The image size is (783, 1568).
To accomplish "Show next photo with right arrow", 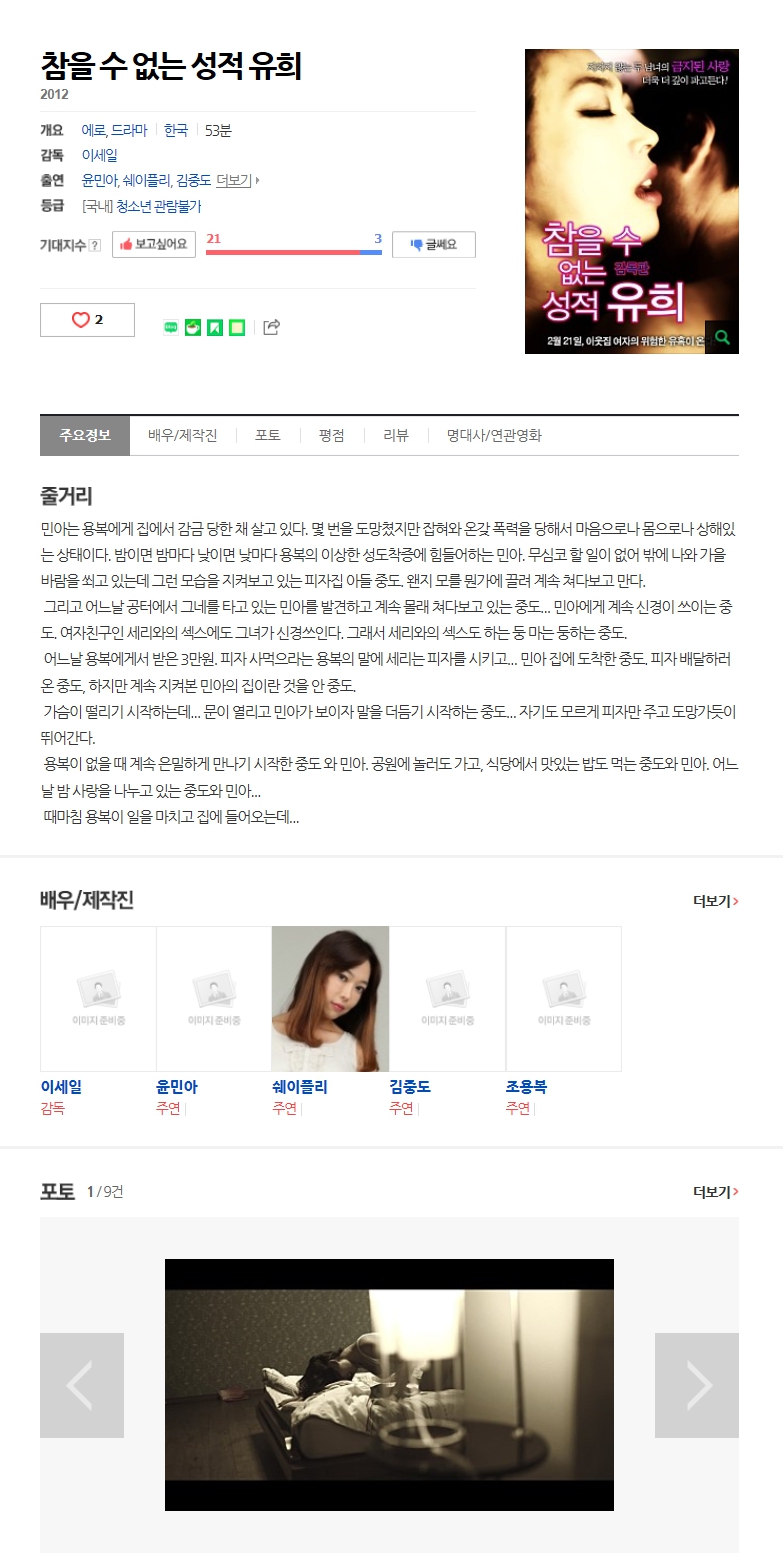I will click(697, 1385).
